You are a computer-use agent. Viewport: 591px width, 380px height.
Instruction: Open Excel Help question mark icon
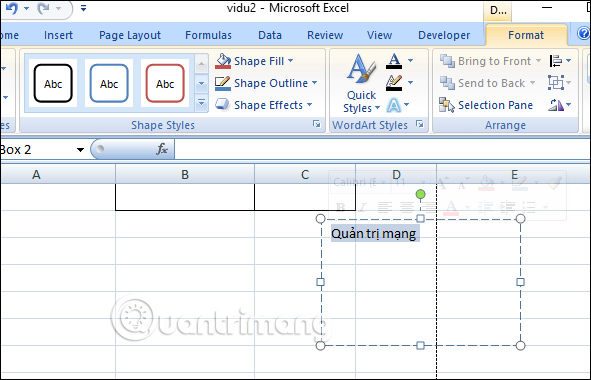pos(583,34)
